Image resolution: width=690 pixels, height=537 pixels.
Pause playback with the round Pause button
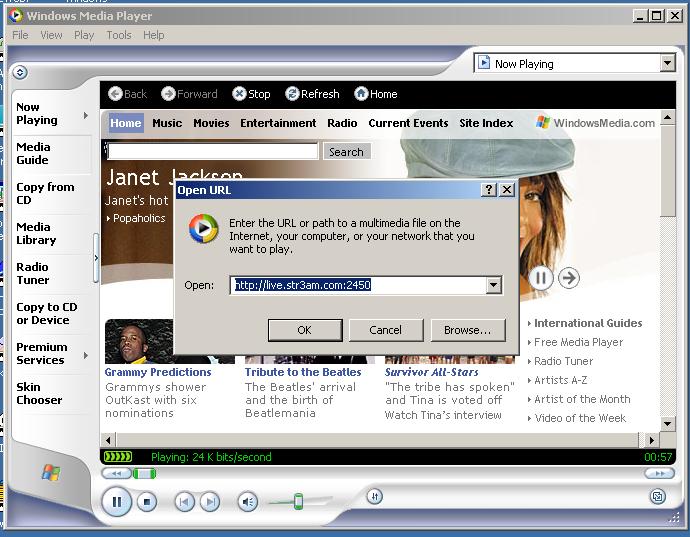[117, 501]
